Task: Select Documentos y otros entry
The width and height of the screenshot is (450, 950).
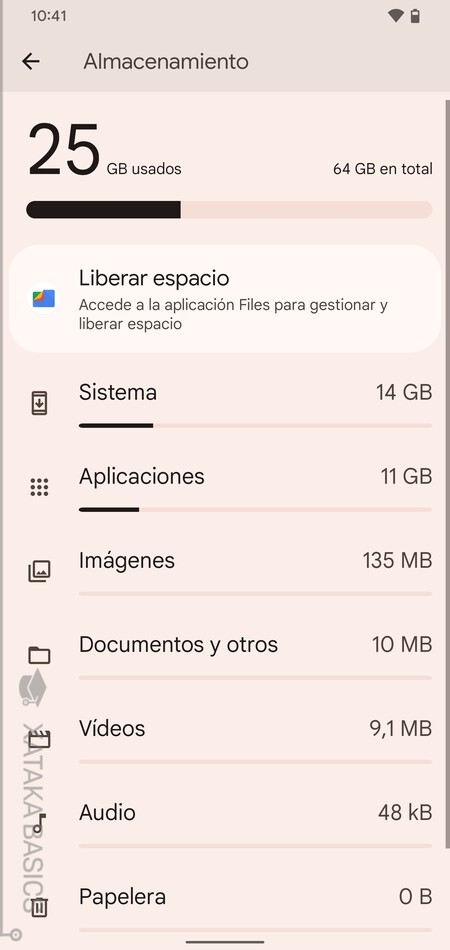Action: [225, 655]
